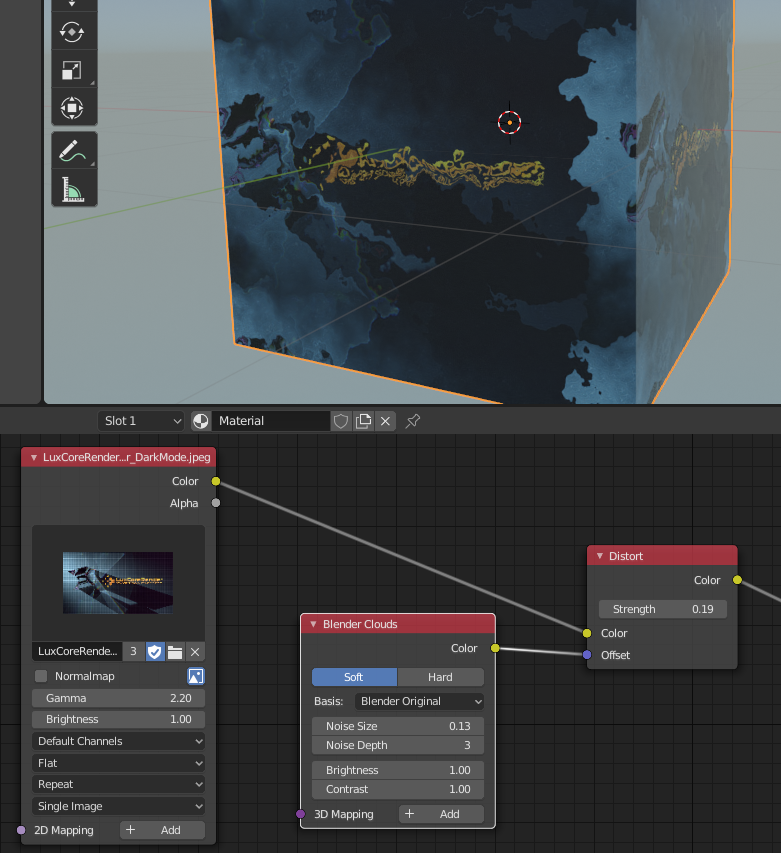Edit the LuxCoreRende... image name field
The image size is (781, 853).
(x=77, y=651)
